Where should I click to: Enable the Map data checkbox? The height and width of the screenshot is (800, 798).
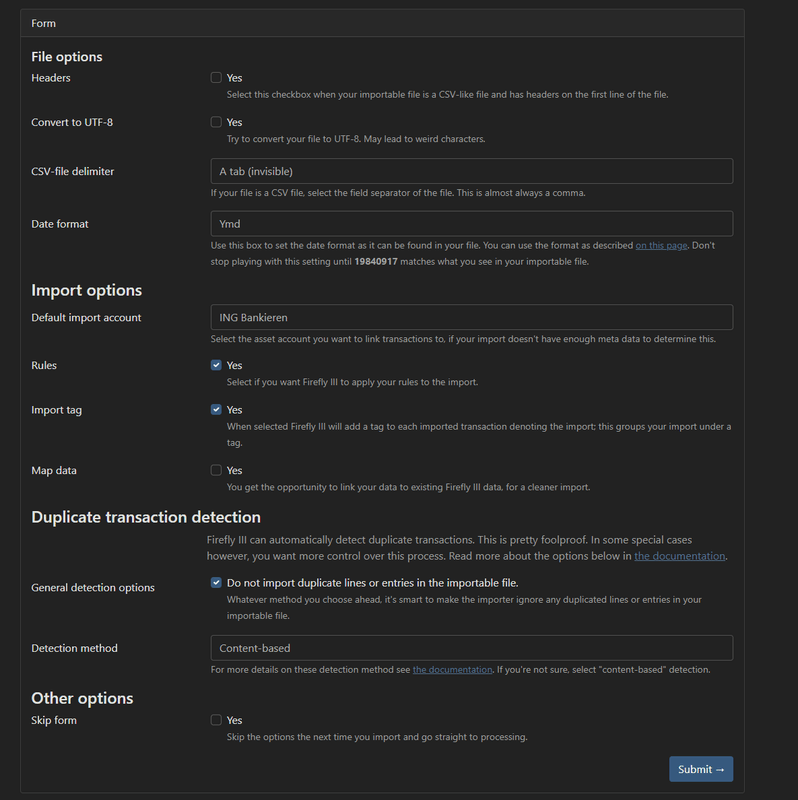click(216, 470)
